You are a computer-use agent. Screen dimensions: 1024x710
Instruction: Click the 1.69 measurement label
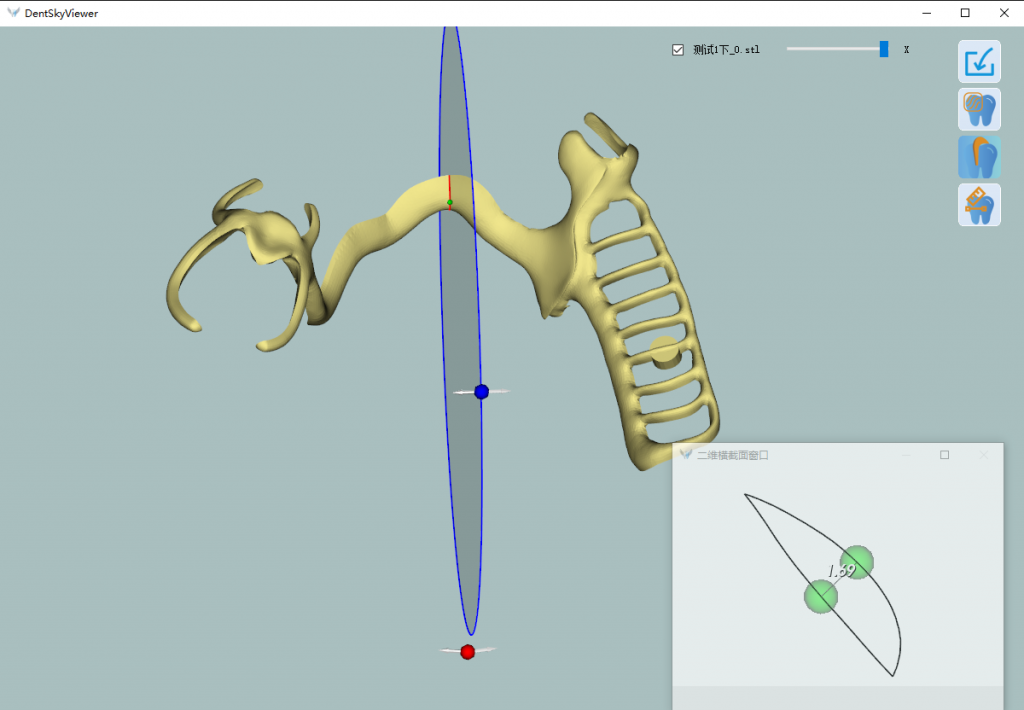[840, 571]
